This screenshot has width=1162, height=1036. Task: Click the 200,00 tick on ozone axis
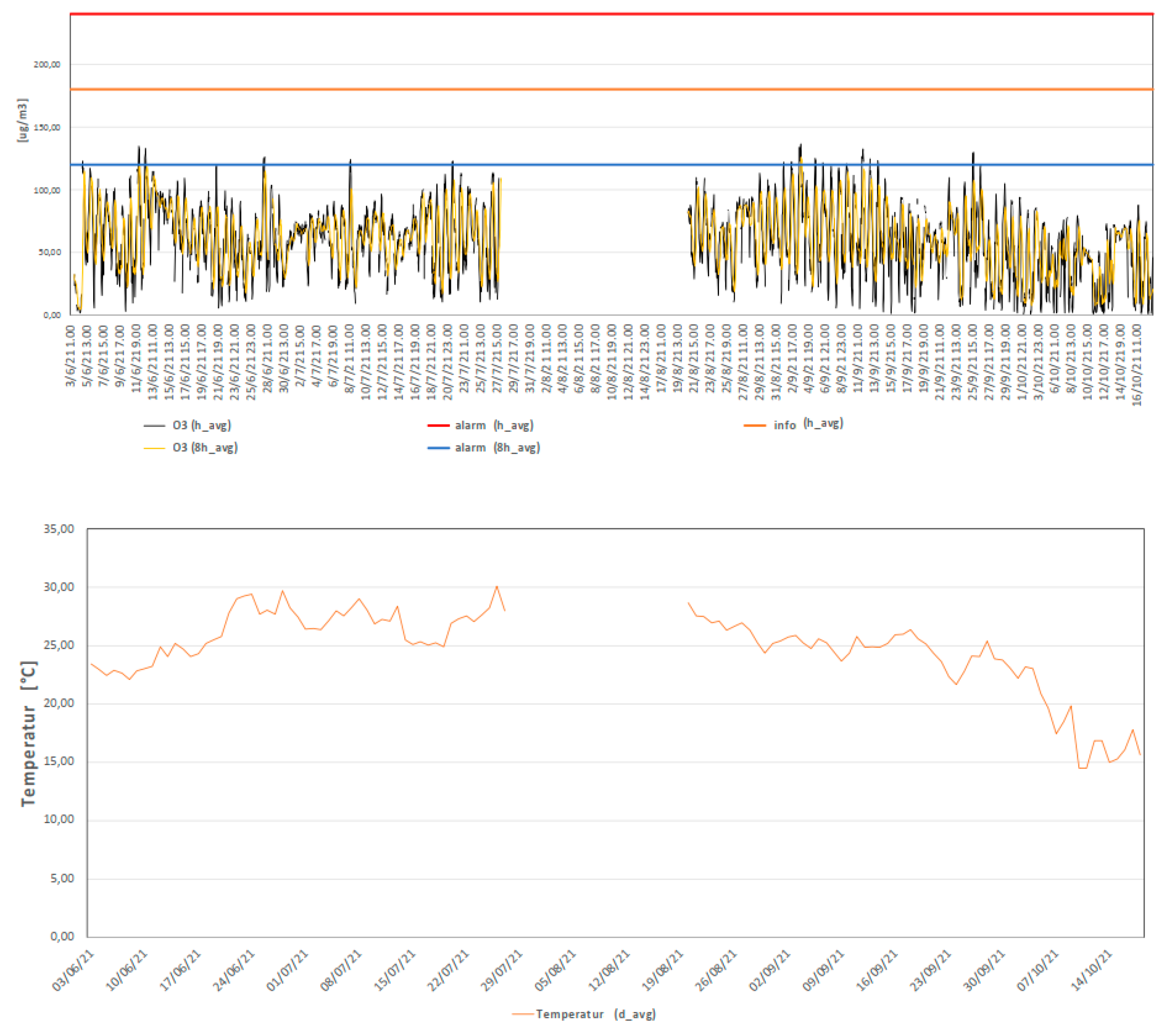click(x=47, y=65)
